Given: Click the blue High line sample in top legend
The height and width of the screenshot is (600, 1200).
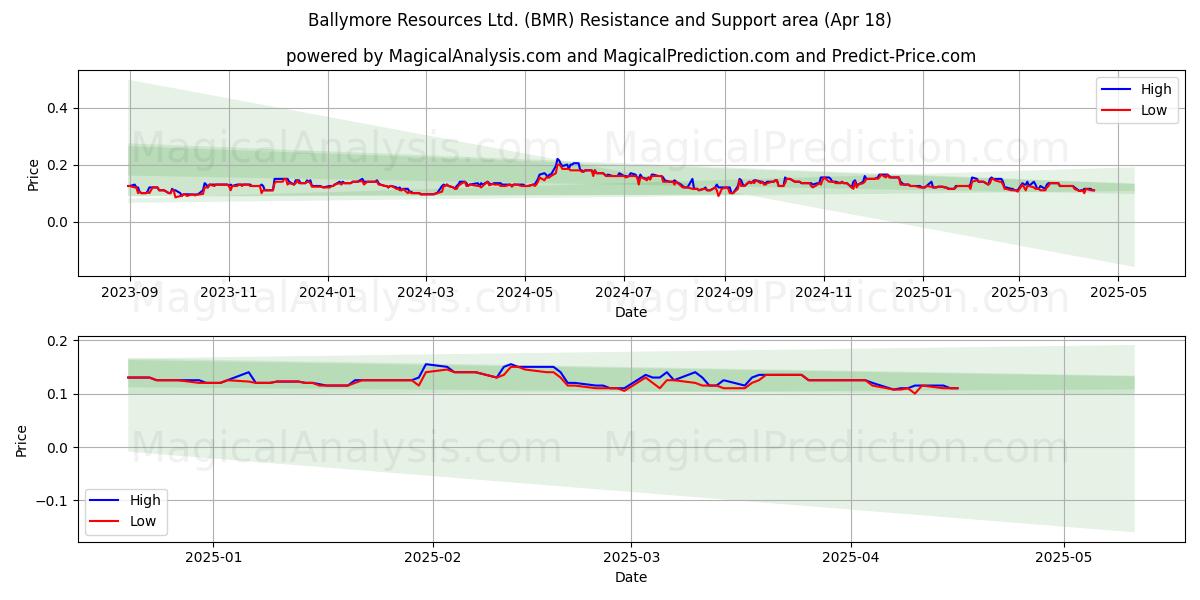Looking at the screenshot, I should pos(1117,90).
